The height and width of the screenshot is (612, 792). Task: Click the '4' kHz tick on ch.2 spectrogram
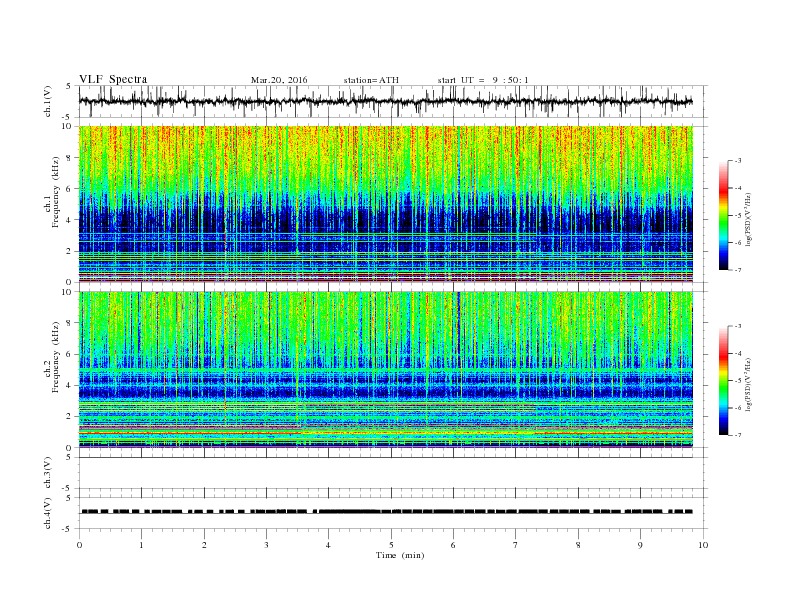pos(70,385)
